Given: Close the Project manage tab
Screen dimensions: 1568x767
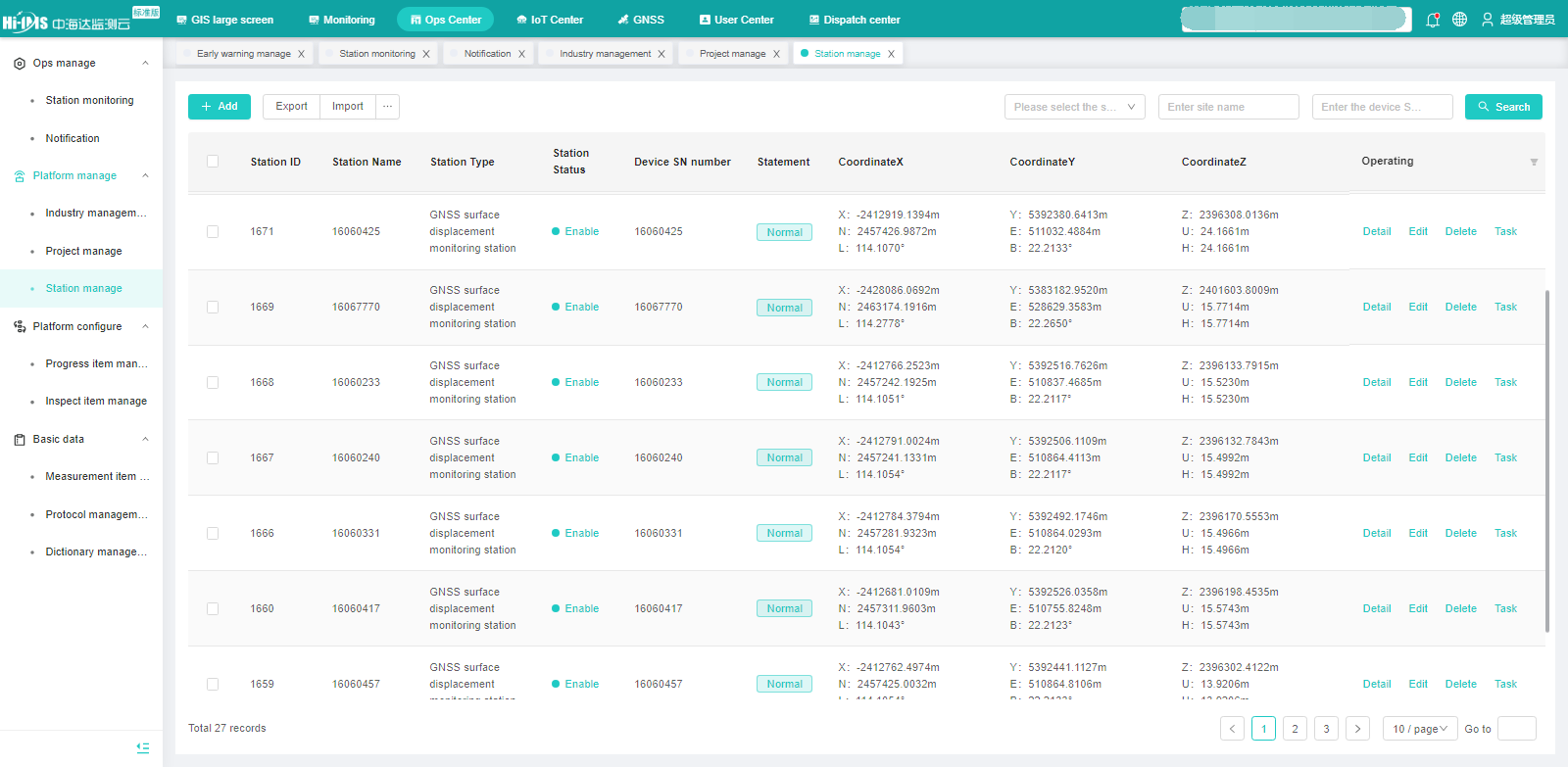Looking at the screenshot, I should click(776, 54).
